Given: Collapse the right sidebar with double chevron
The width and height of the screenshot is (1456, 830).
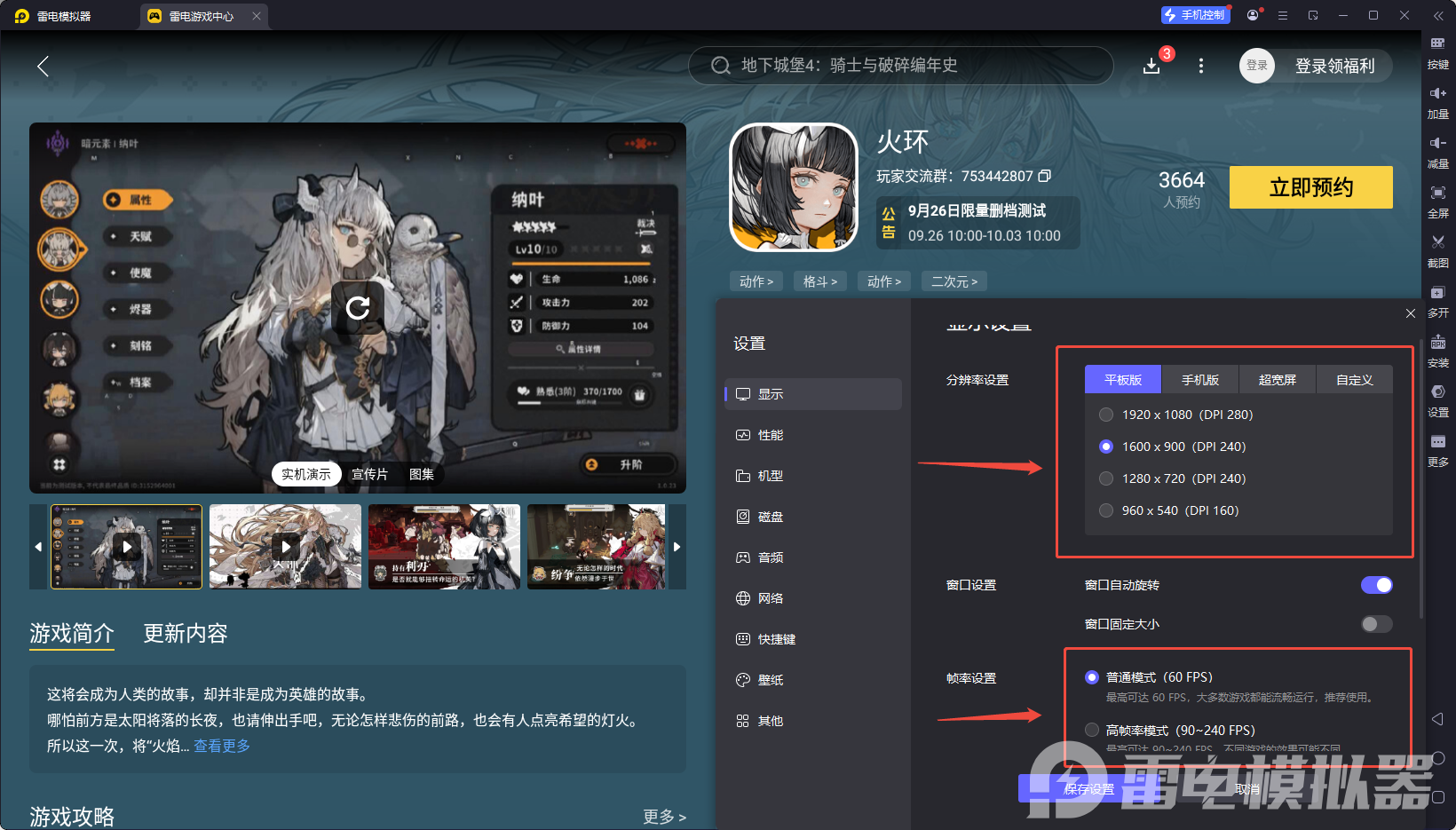Looking at the screenshot, I should coord(1438,16).
